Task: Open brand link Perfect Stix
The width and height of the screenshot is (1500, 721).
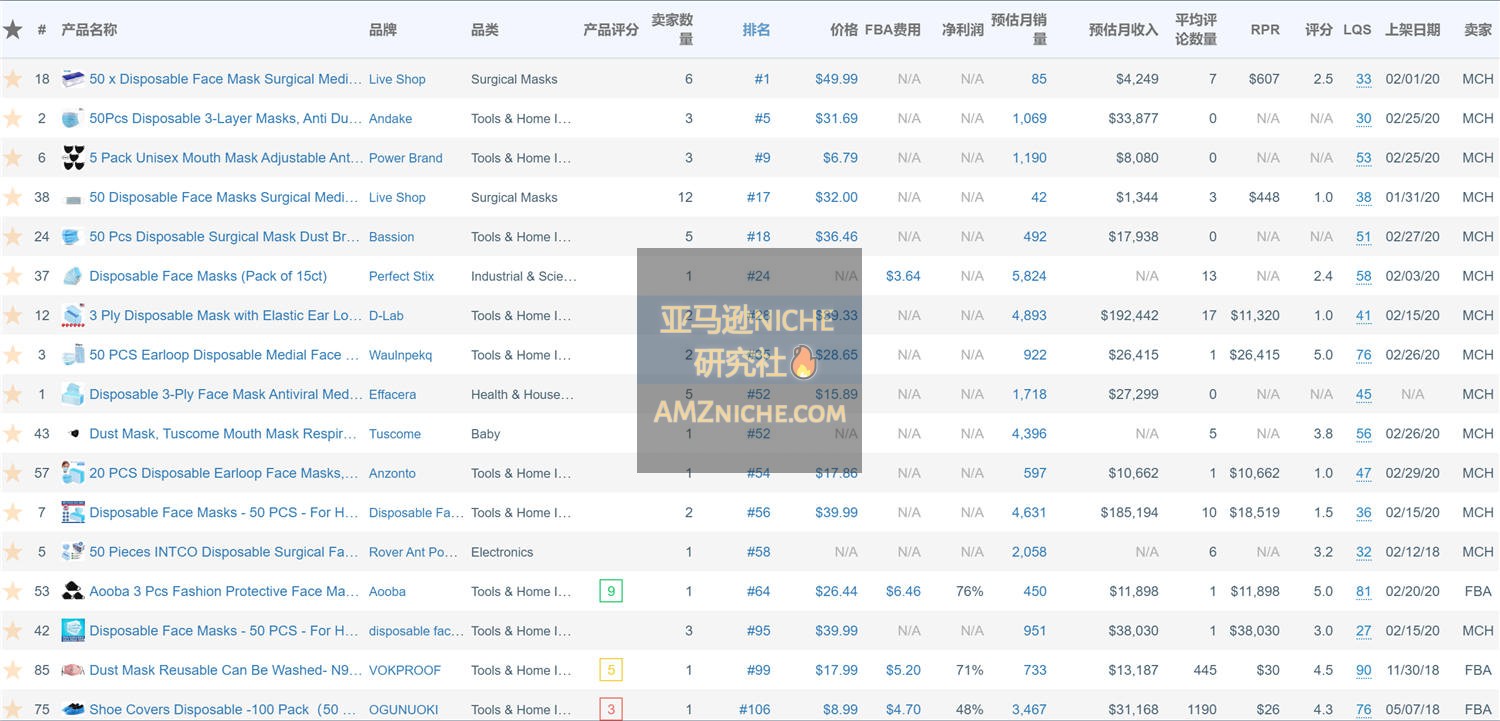Action: [x=401, y=276]
